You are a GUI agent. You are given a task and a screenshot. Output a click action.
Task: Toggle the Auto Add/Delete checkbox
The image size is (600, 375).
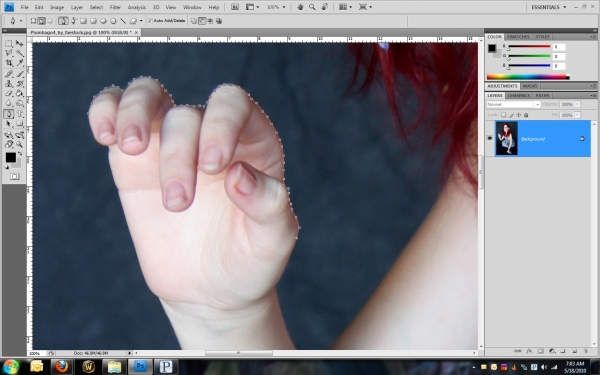click(x=150, y=21)
